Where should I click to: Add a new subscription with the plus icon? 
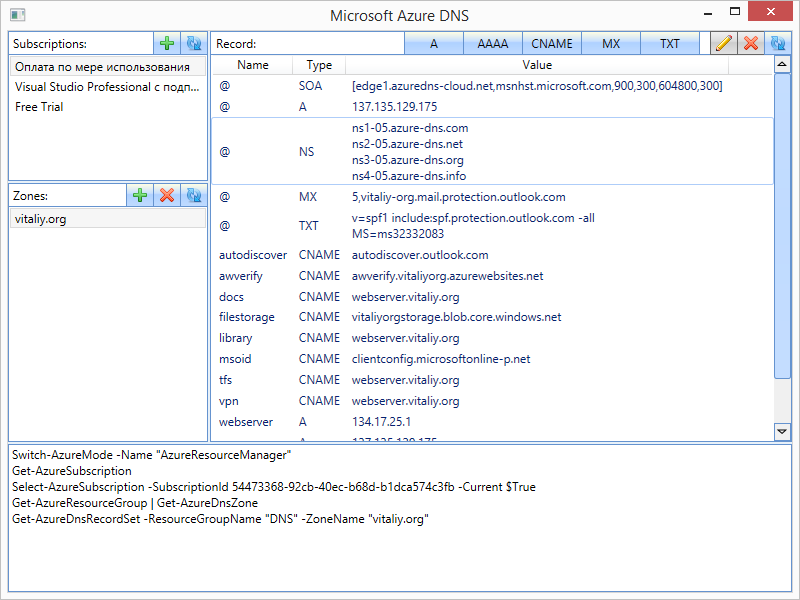click(x=167, y=44)
